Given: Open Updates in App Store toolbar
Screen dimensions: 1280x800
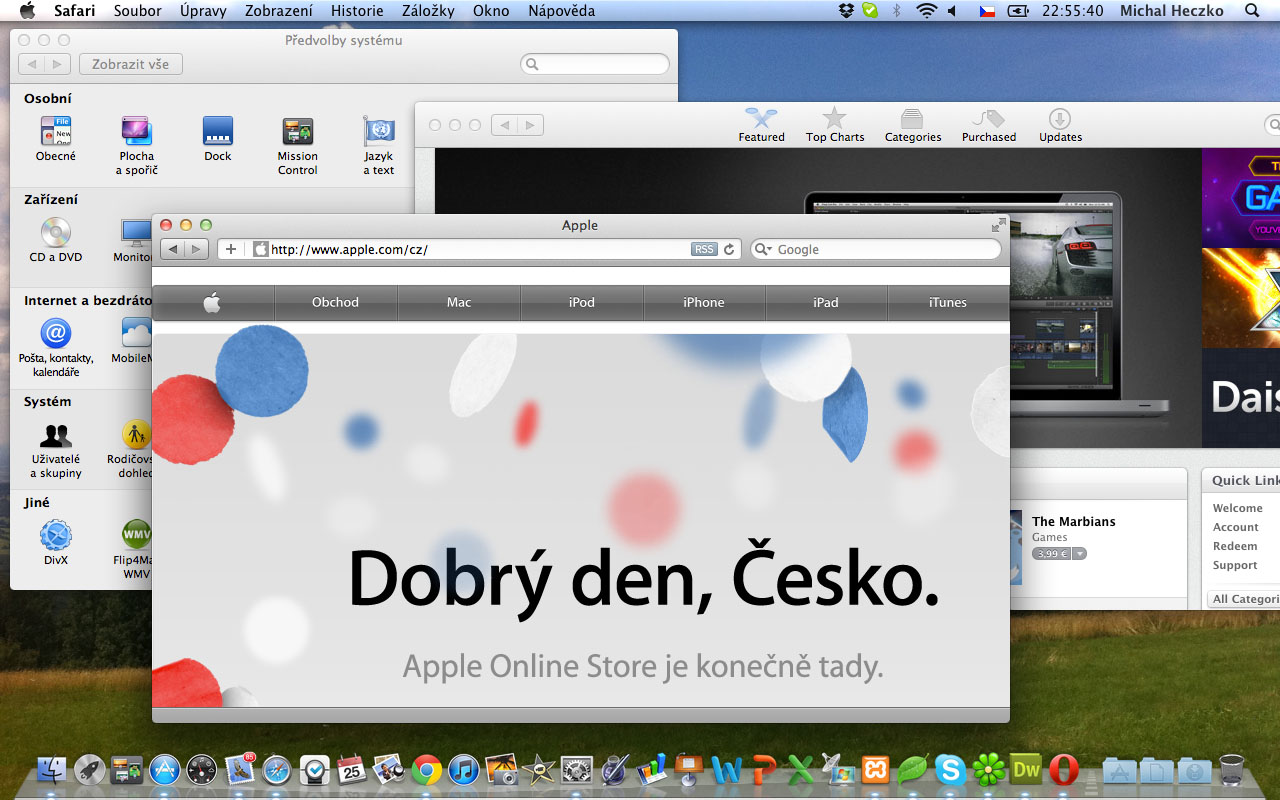Looking at the screenshot, I should [x=1060, y=125].
